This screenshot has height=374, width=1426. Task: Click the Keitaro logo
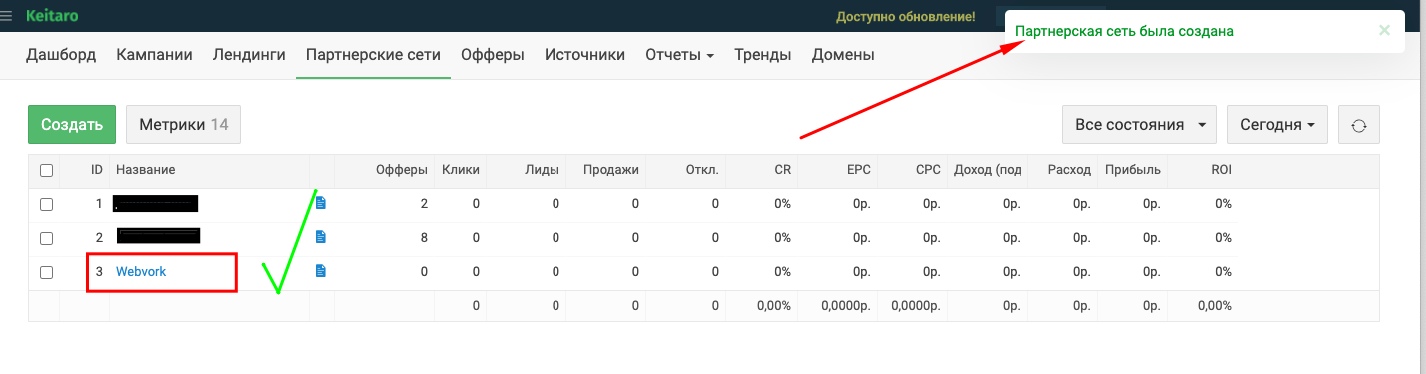(52, 16)
